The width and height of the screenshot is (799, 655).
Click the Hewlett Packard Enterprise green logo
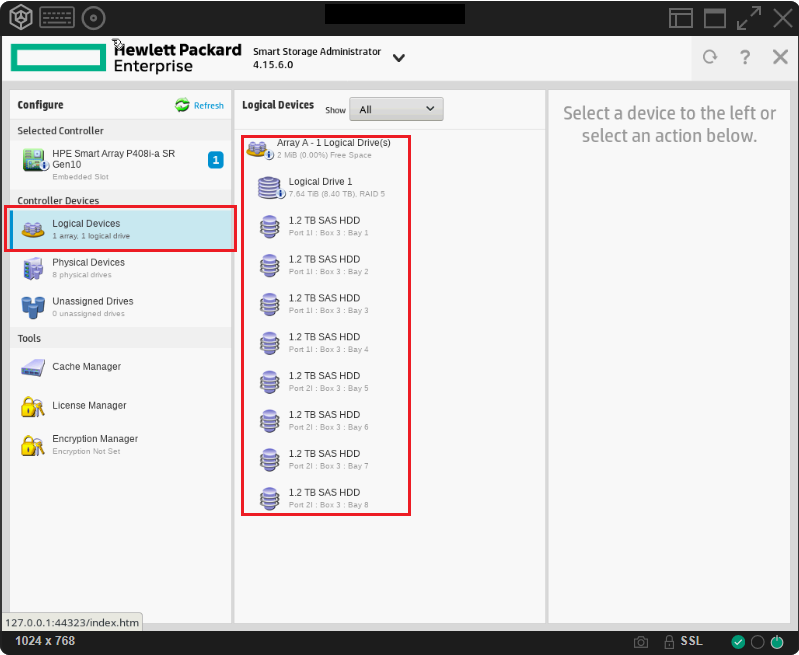(58, 57)
